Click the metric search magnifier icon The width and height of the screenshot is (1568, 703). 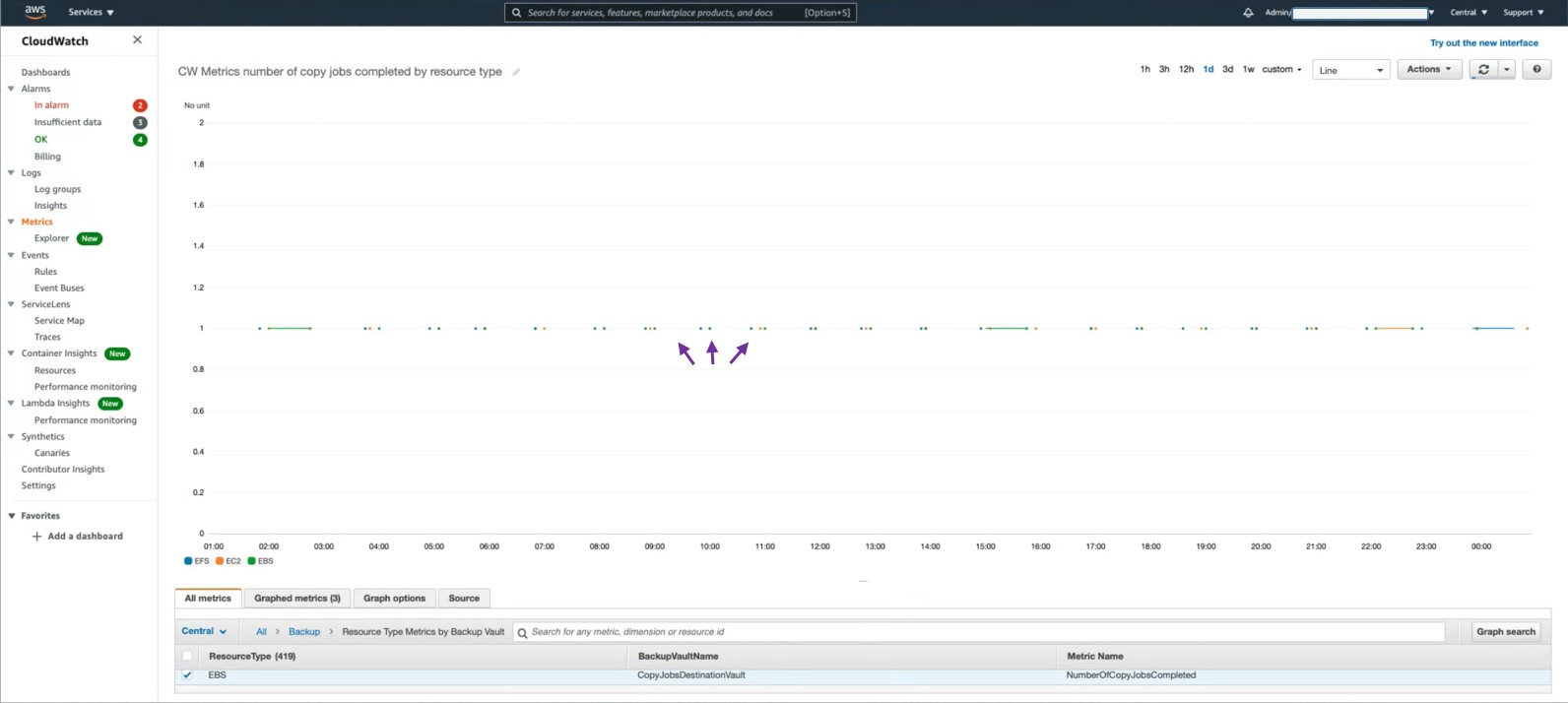click(522, 632)
